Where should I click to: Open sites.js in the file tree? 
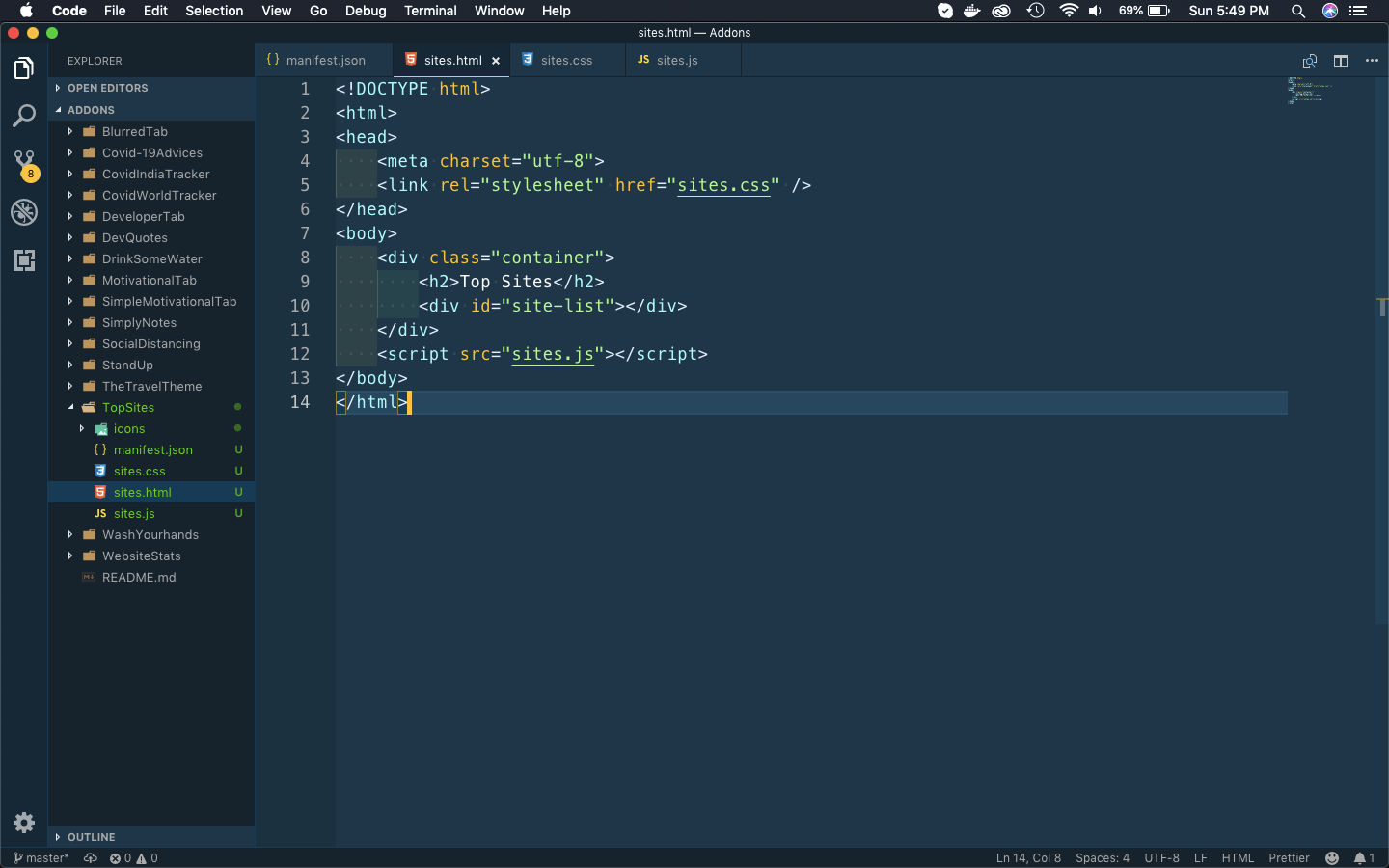pos(151,513)
